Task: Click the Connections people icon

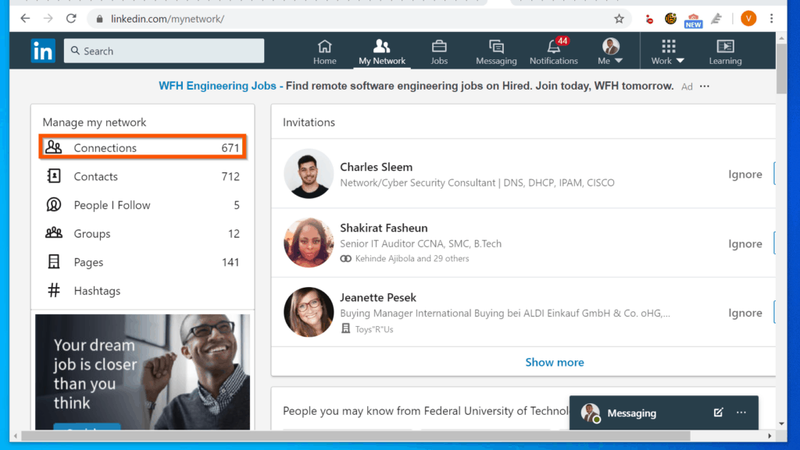Action: (54, 147)
